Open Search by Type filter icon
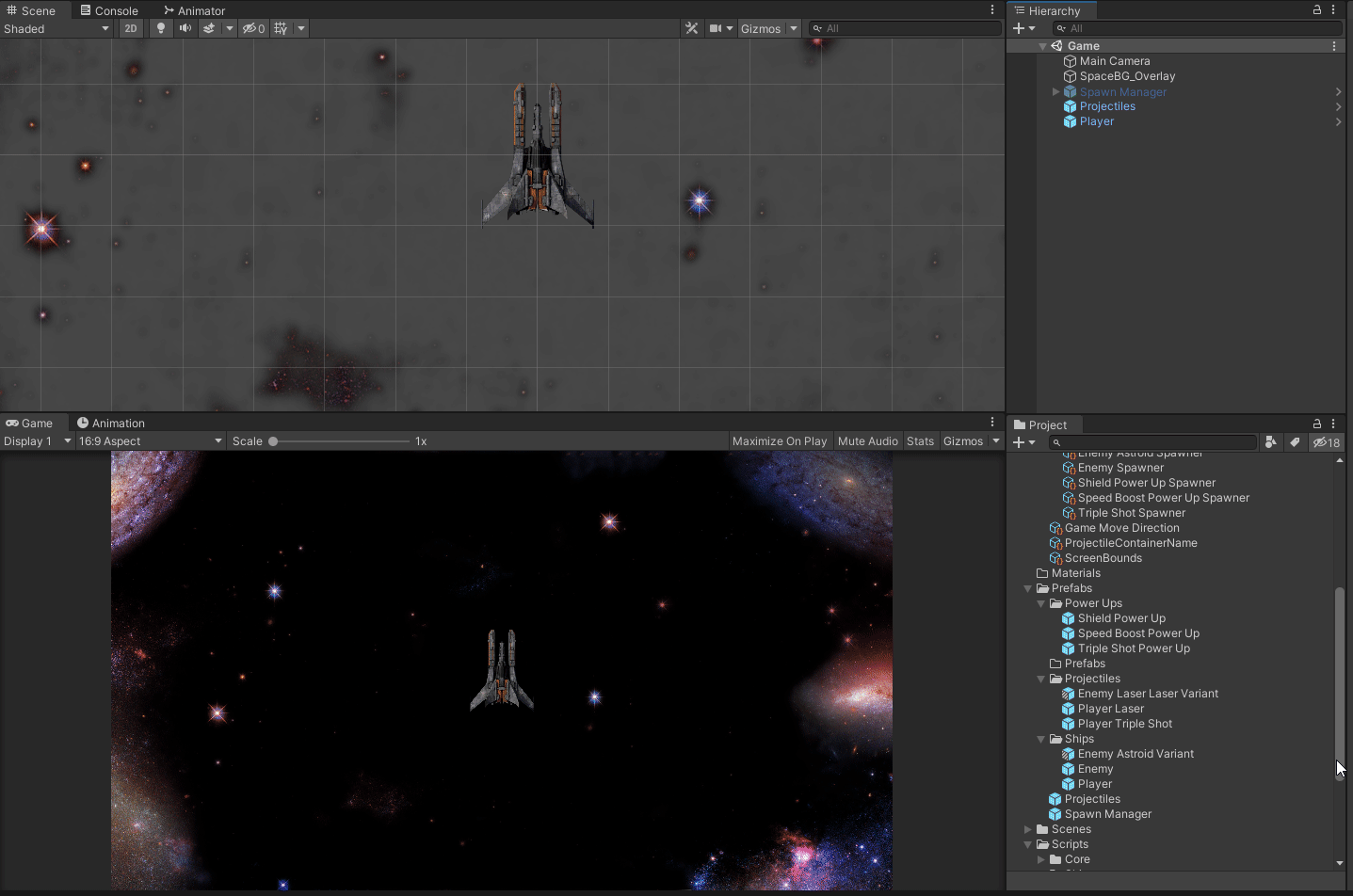Viewport: 1353px width, 896px height. 1270,442
